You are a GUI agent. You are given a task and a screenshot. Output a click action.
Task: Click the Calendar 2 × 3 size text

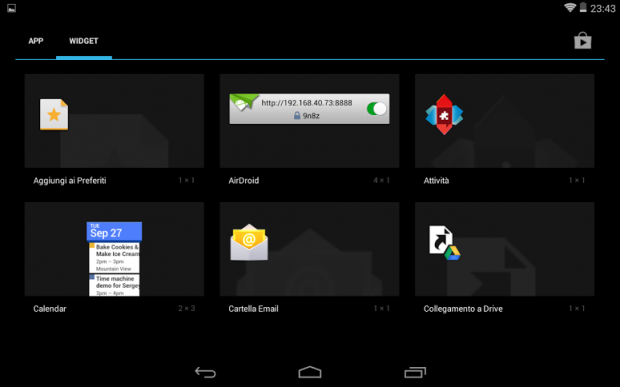coord(186,308)
